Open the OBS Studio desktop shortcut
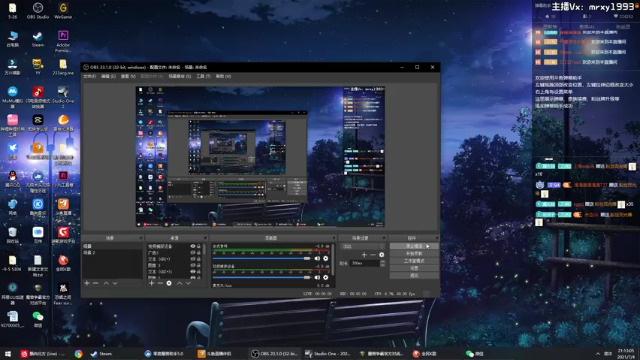The image size is (640, 360). pos(38,11)
